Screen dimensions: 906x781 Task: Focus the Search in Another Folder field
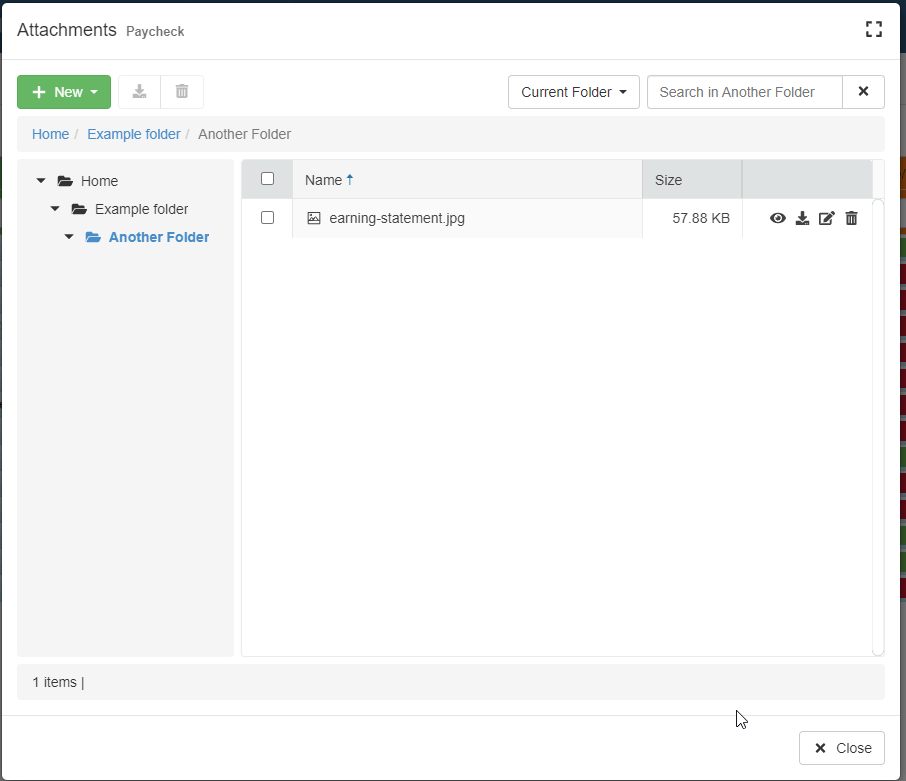[x=745, y=92]
